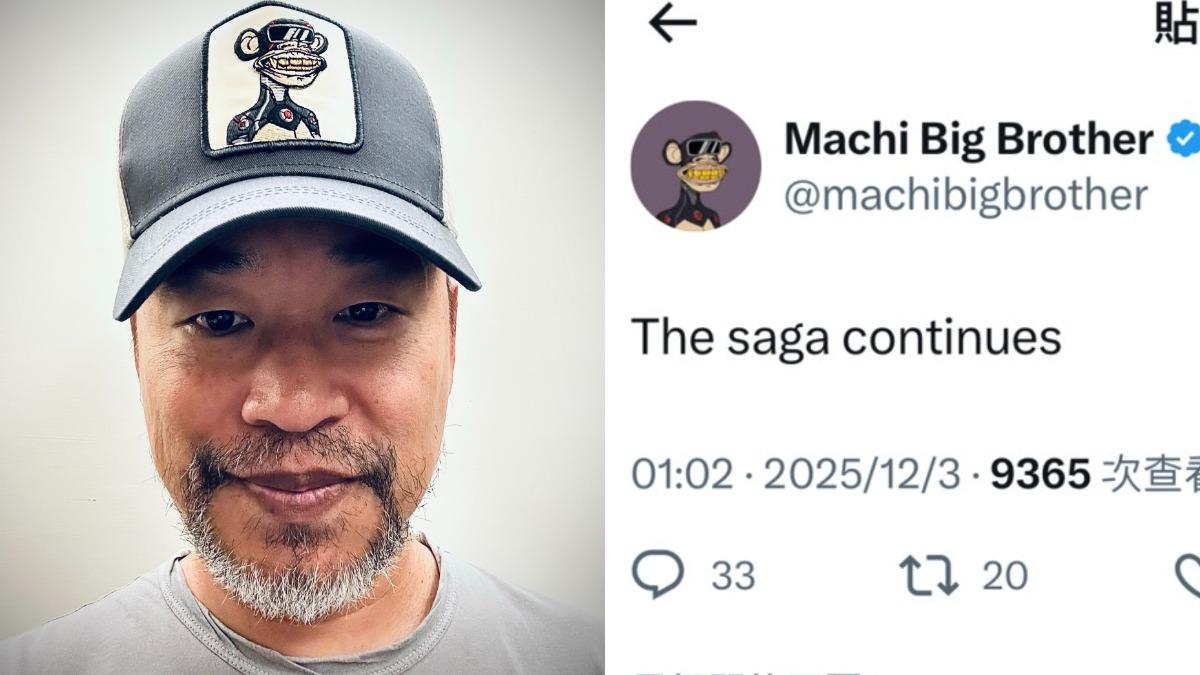Click the retweet count 20
The image size is (1200, 675).
pos(1004,576)
